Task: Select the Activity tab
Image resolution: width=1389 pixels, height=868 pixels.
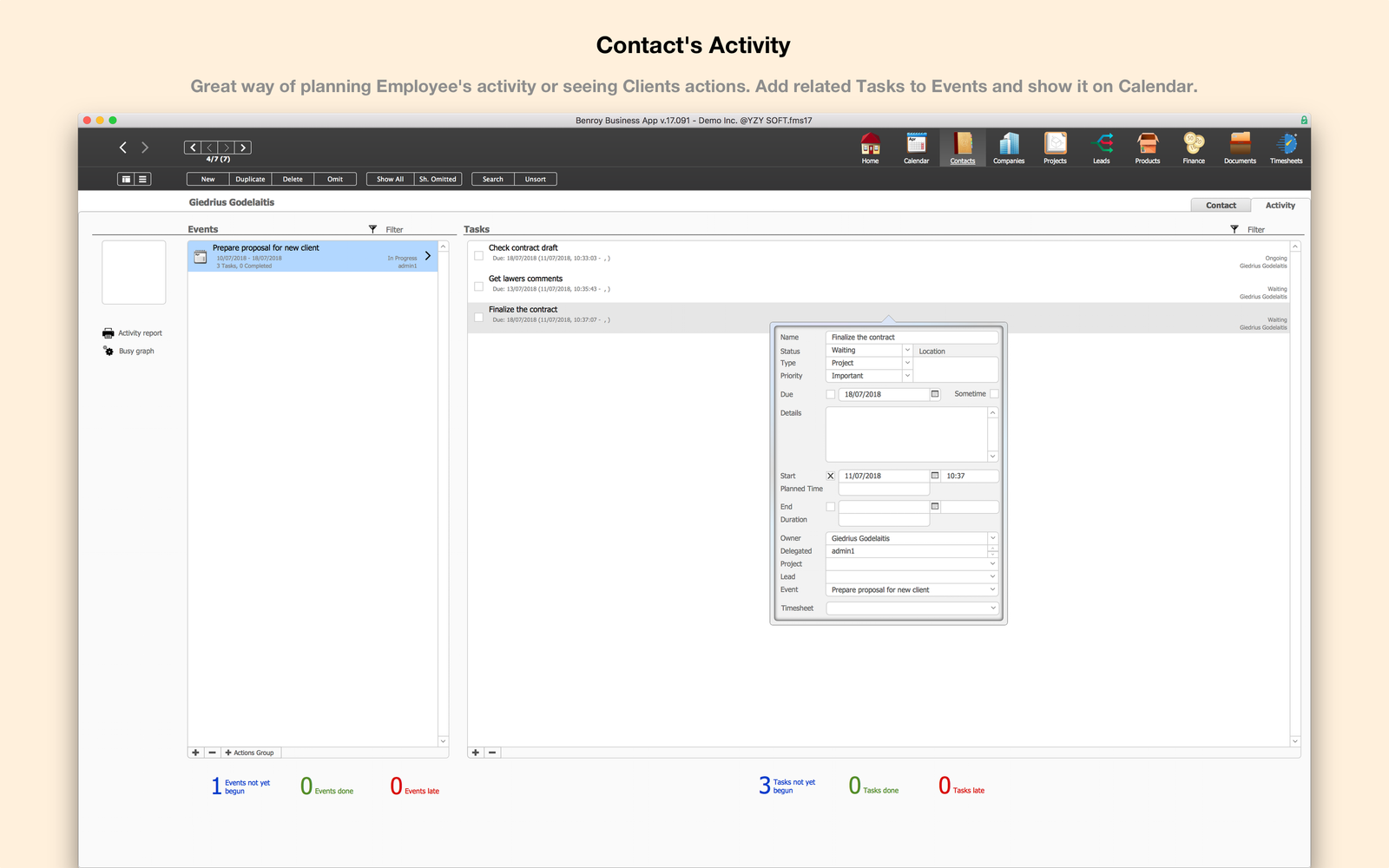Action: pyautogui.click(x=1280, y=206)
